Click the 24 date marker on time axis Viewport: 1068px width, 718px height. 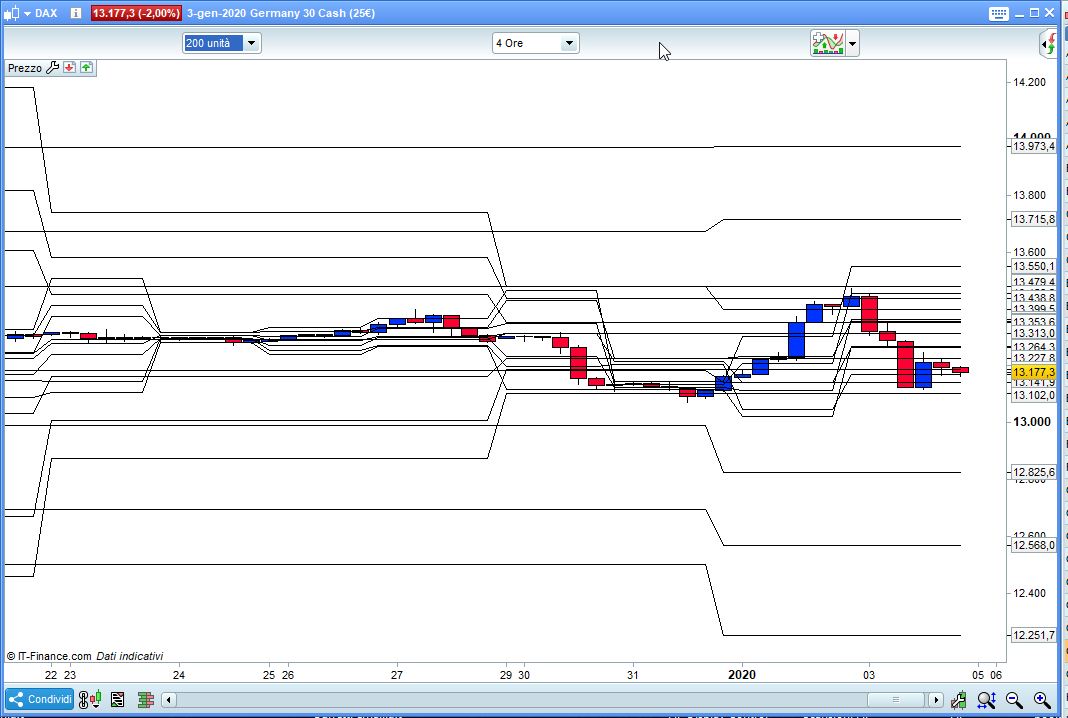(178, 675)
